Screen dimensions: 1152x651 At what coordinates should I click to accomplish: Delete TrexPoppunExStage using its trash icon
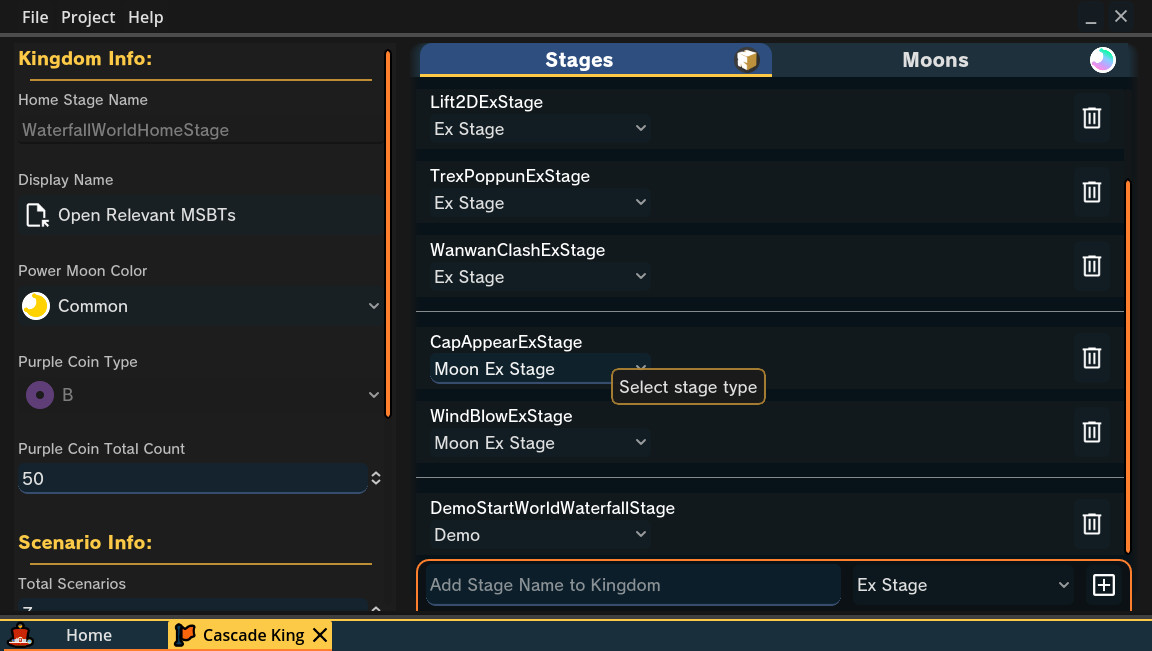1091,192
